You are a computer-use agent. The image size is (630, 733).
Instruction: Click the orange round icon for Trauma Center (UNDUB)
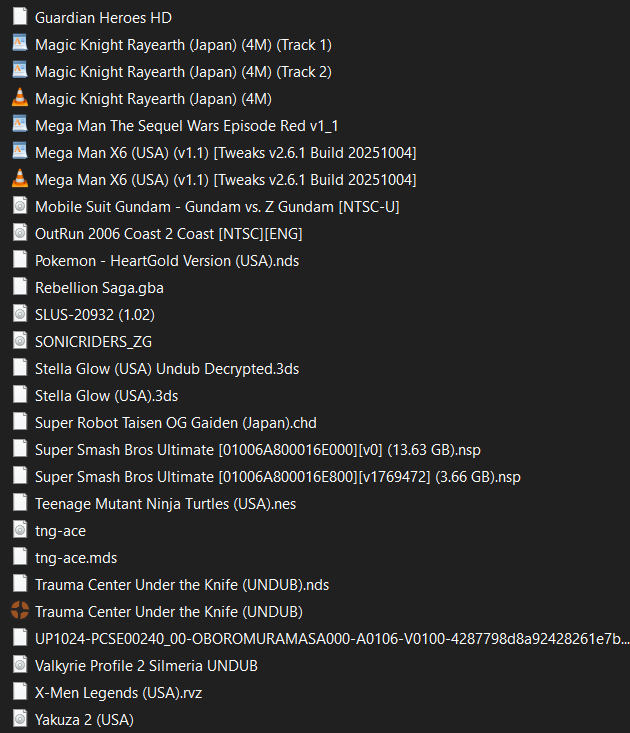pyautogui.click(x=20, y=610)
